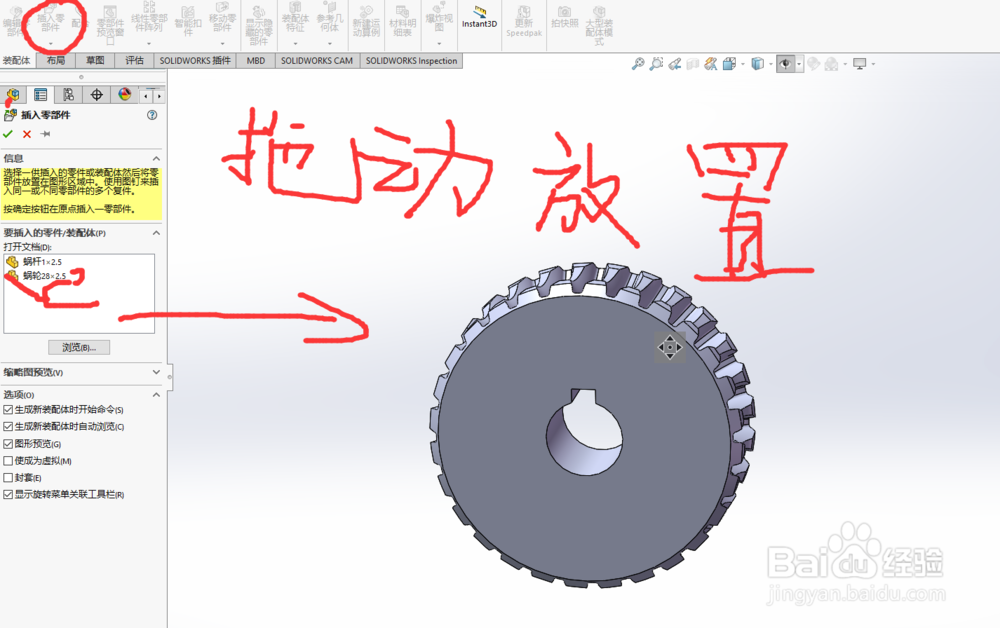
Task: Click the 显示隐藏的零部件 toolbar button
Action: 259,26
